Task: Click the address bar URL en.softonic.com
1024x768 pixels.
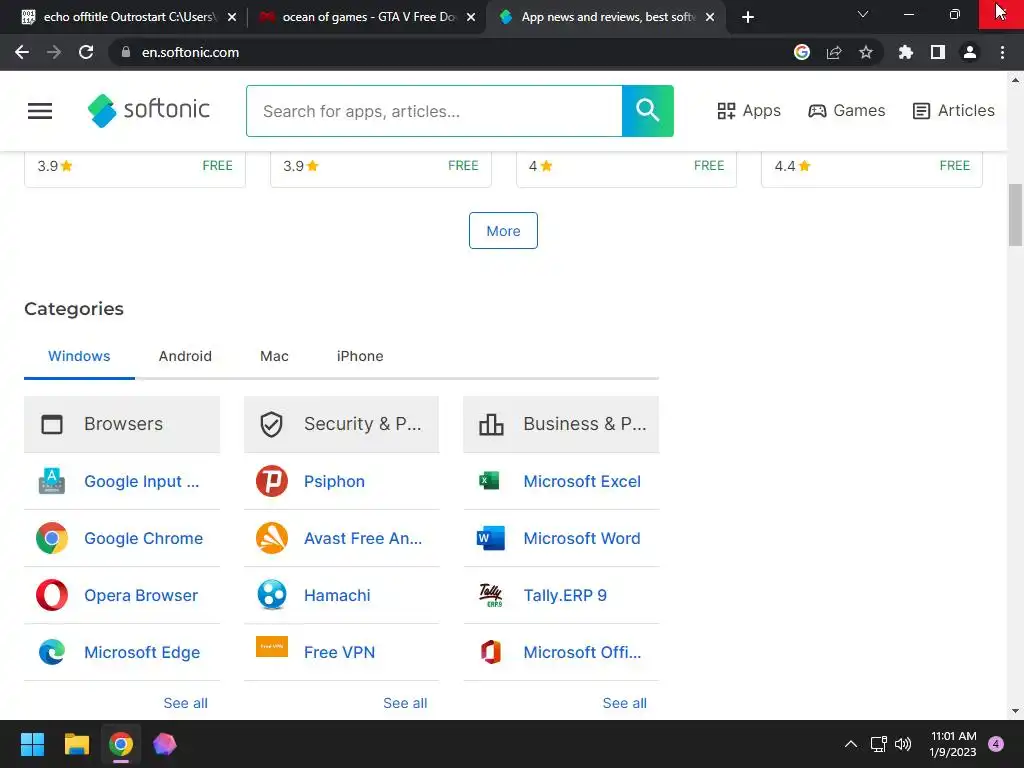Action: (x=190, y=52)
